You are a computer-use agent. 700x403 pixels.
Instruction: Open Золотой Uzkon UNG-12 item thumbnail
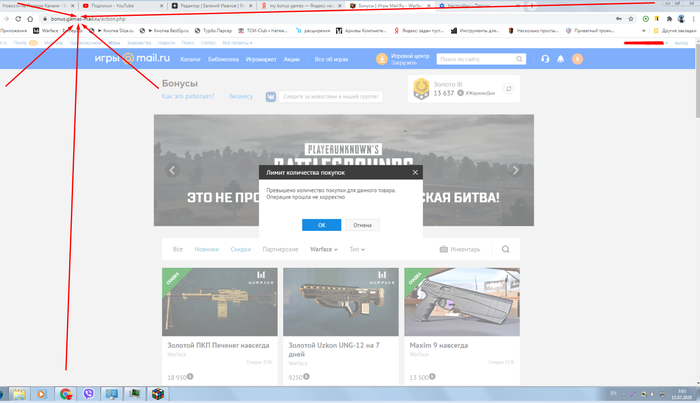tap(341, 302)
